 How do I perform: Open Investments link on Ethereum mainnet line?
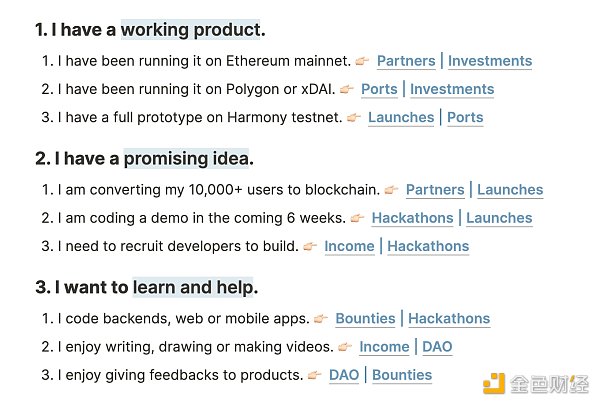pyautogui.click(x=490, y=61)
